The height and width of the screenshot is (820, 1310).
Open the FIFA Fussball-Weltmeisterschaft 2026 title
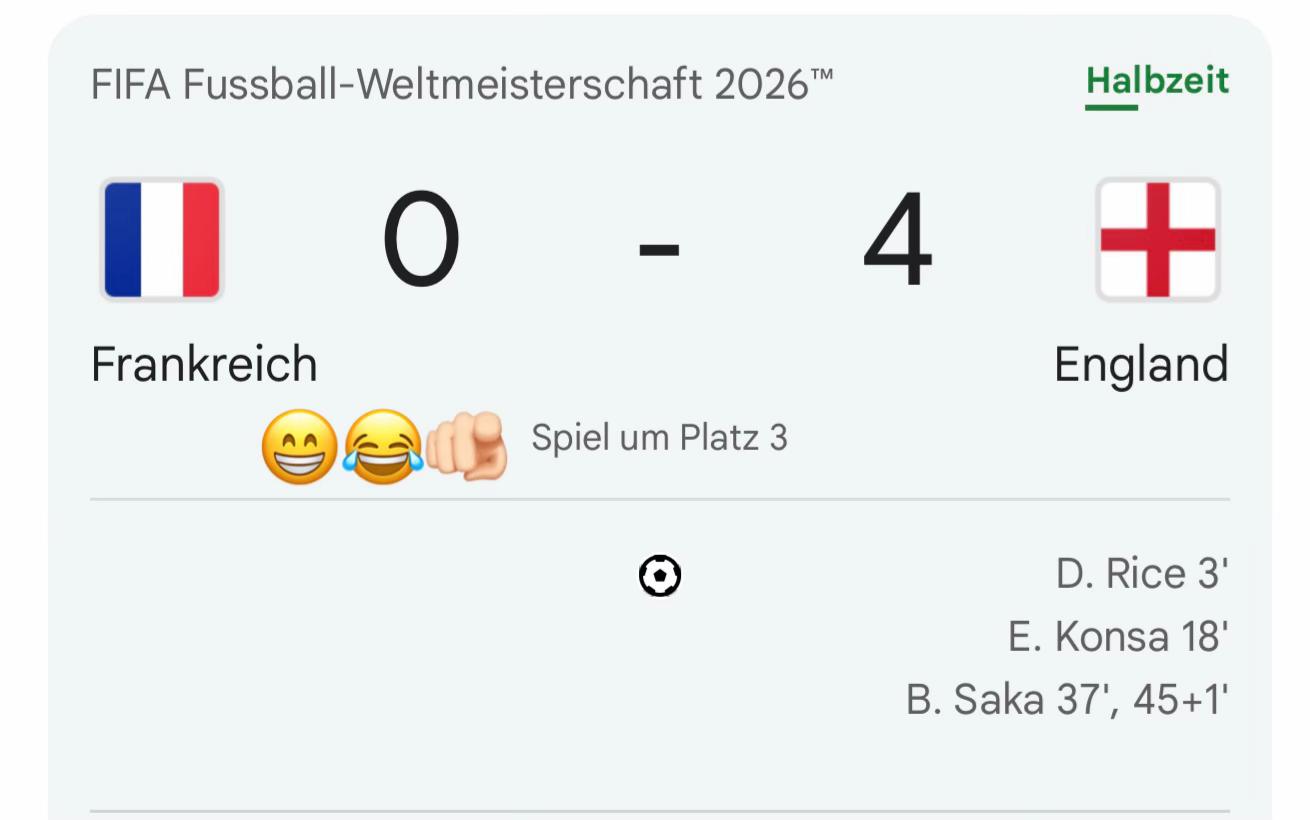coord(462,85)
